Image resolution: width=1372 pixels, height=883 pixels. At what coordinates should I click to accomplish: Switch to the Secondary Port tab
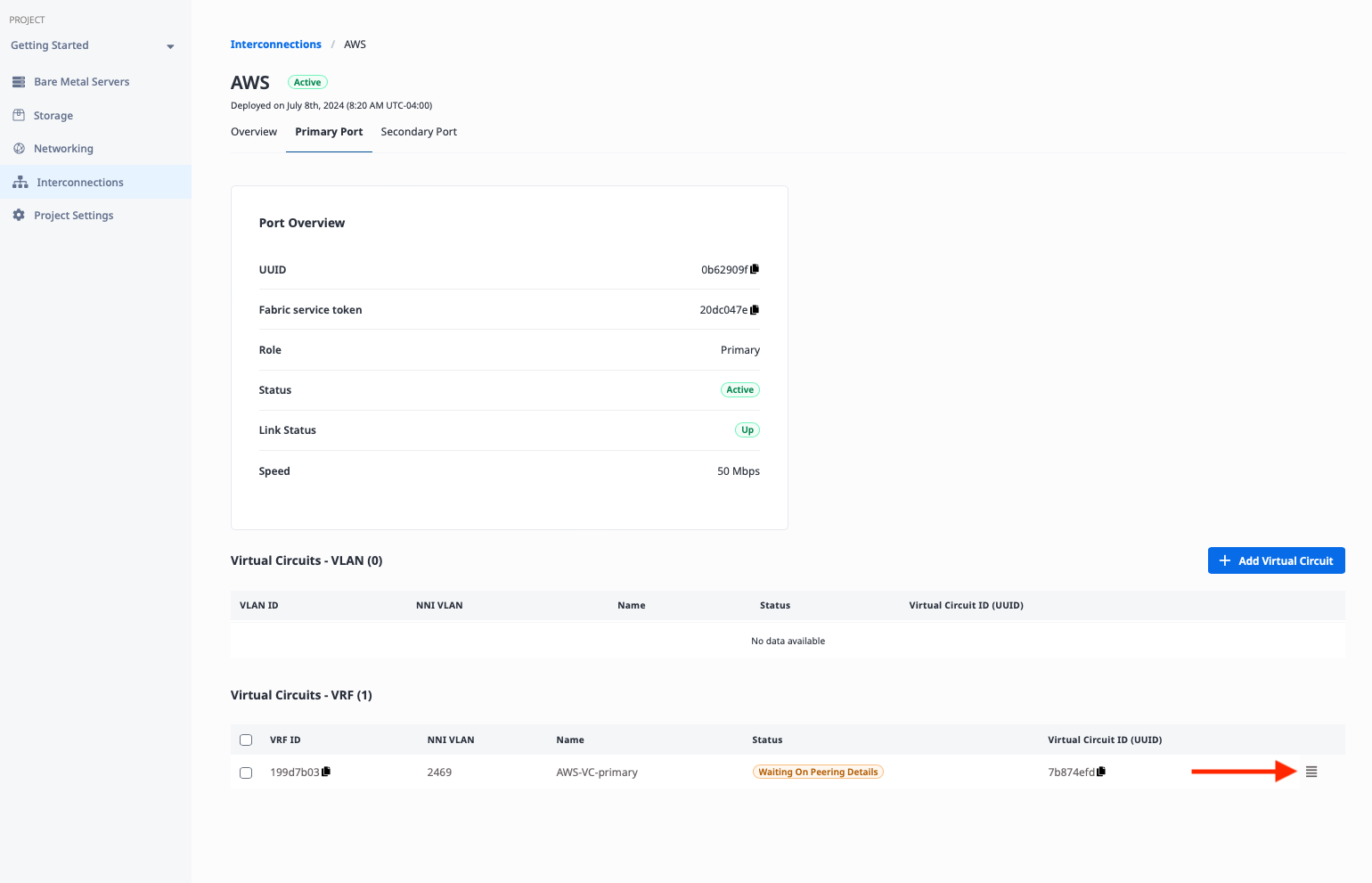click(x=419, y=132)
